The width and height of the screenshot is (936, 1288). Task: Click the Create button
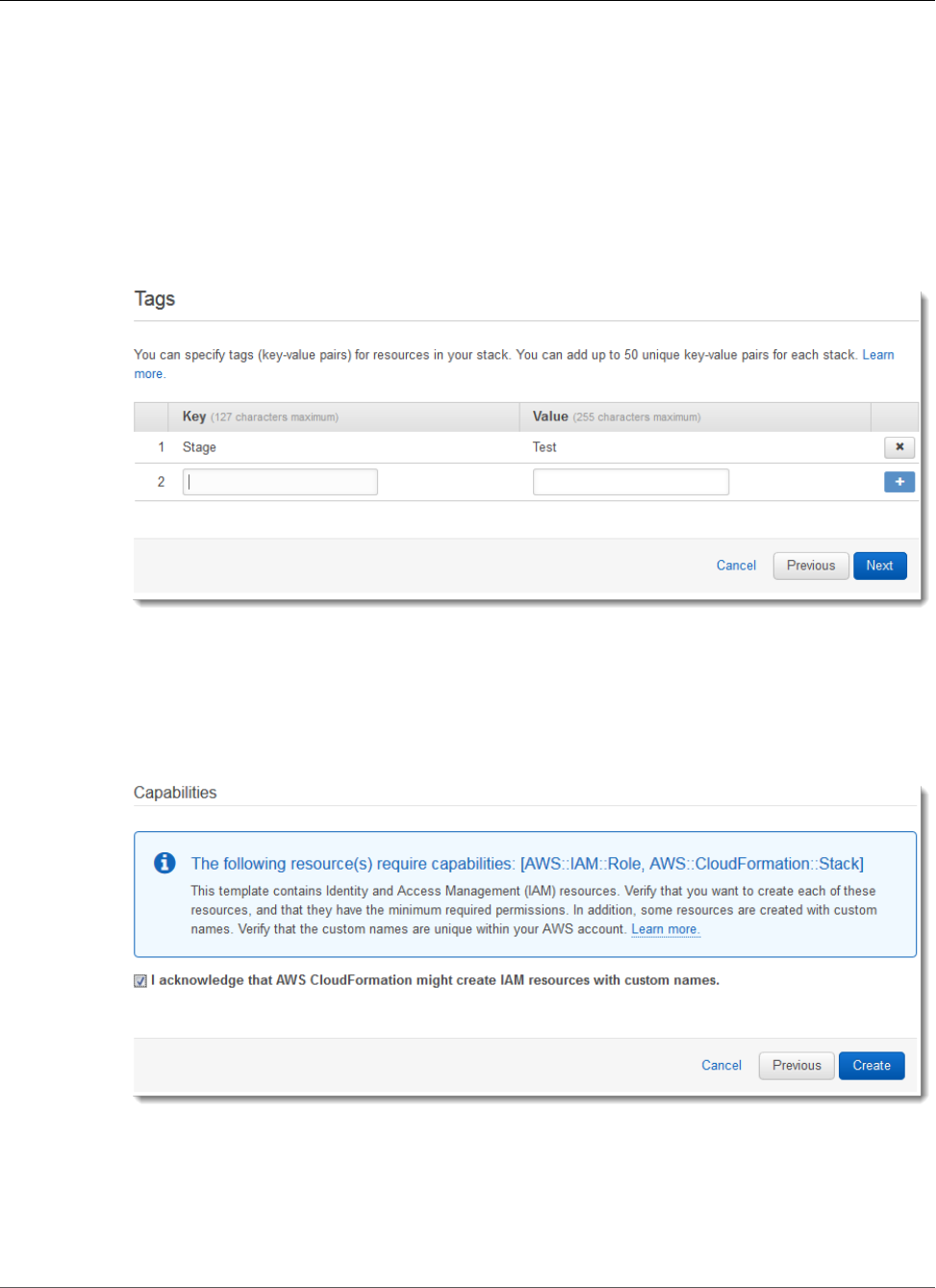click(871, 1066)
